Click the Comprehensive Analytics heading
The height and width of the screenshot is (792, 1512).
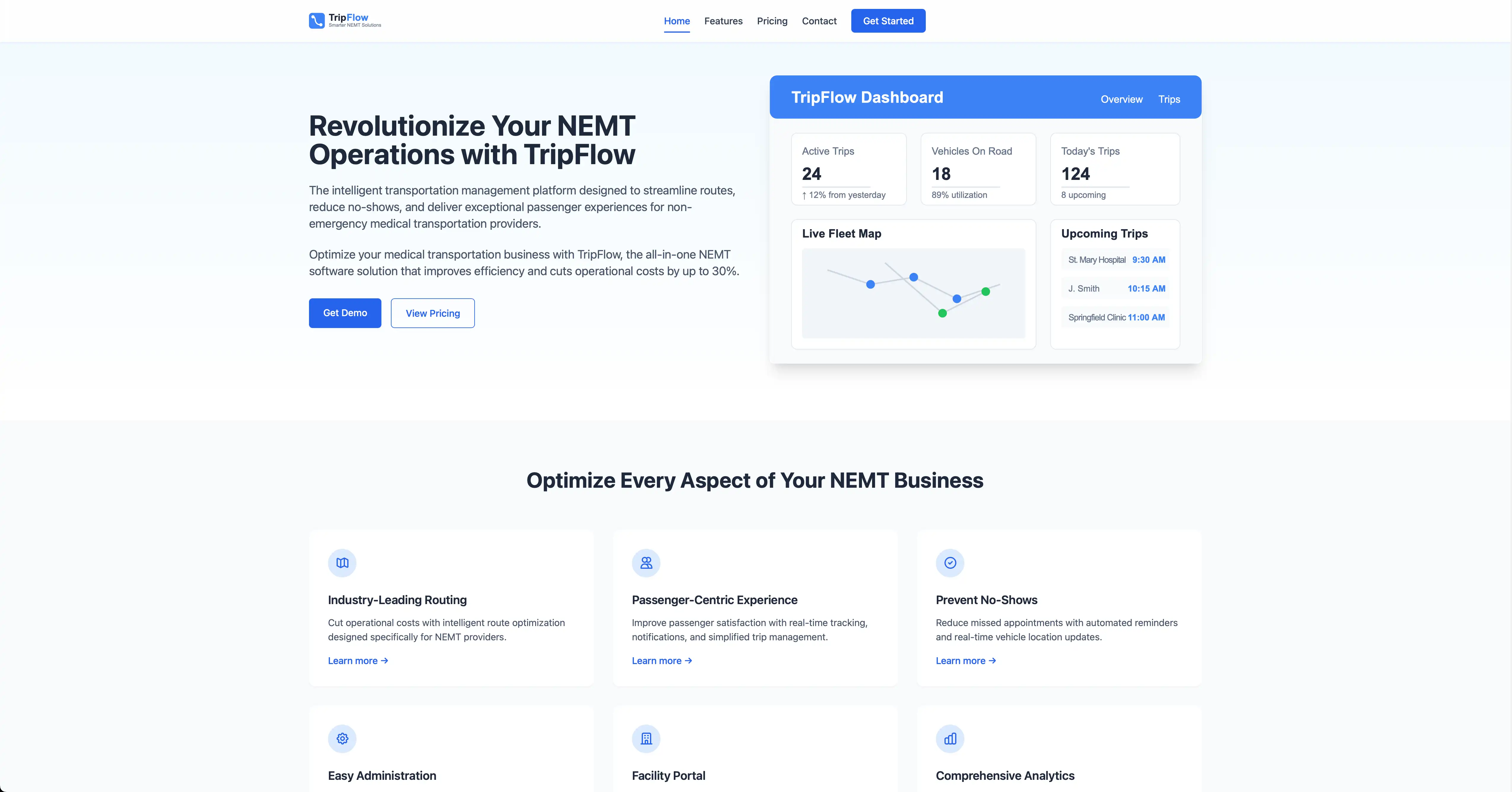[x=1005, y=776]
